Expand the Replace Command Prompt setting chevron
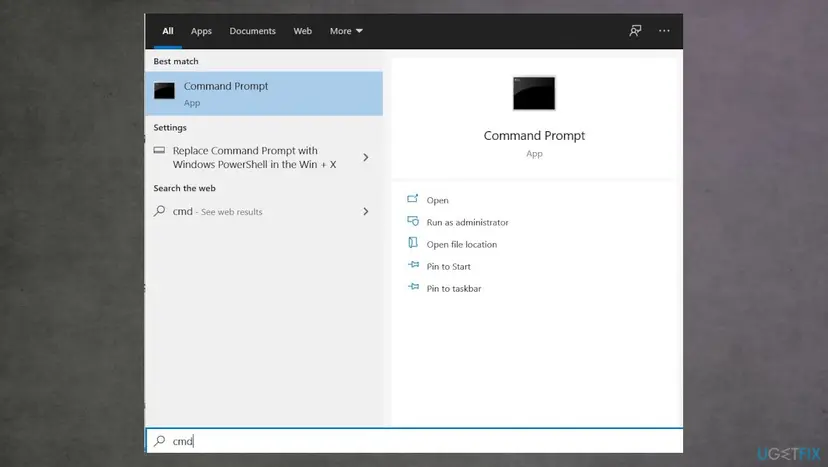Image resolution: width=828 pixels, height=467 pixels. [x=365, y=157]
